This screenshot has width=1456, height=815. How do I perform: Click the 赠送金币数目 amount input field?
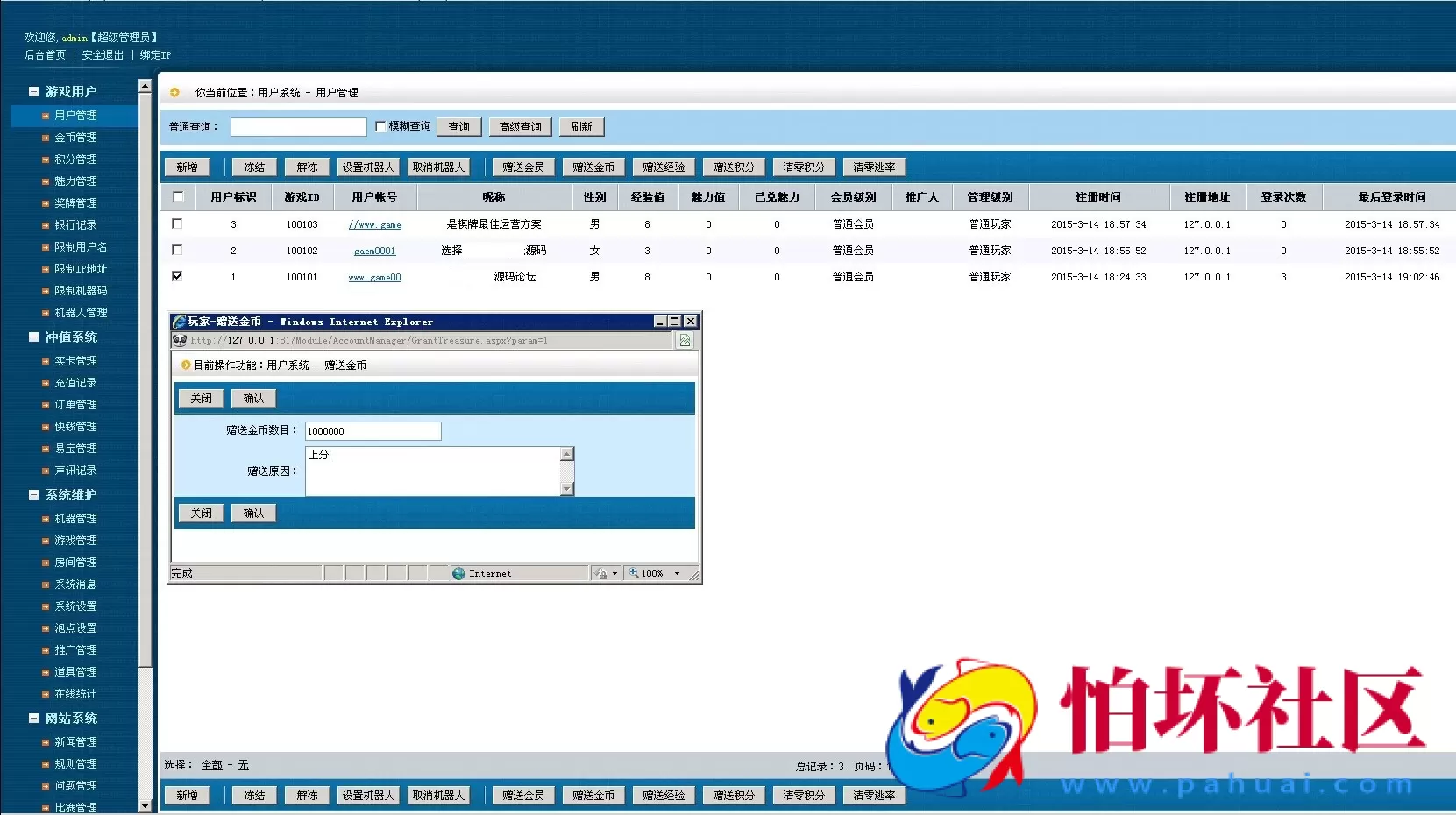(x=373, y=431)
